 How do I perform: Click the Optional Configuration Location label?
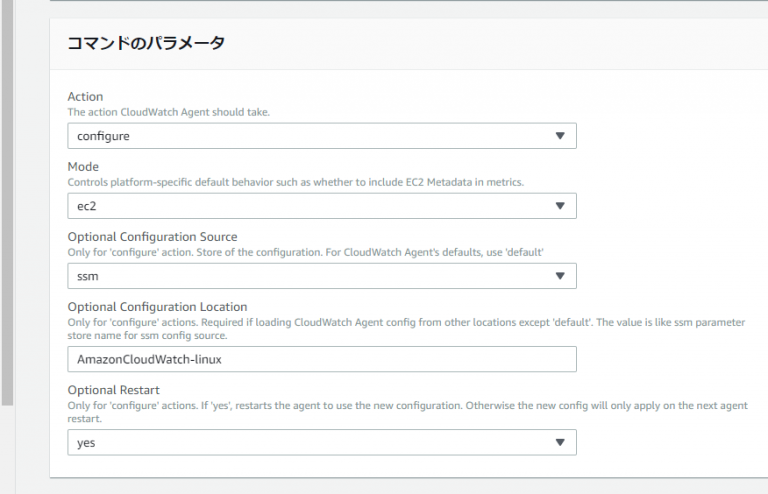(157, 307)
